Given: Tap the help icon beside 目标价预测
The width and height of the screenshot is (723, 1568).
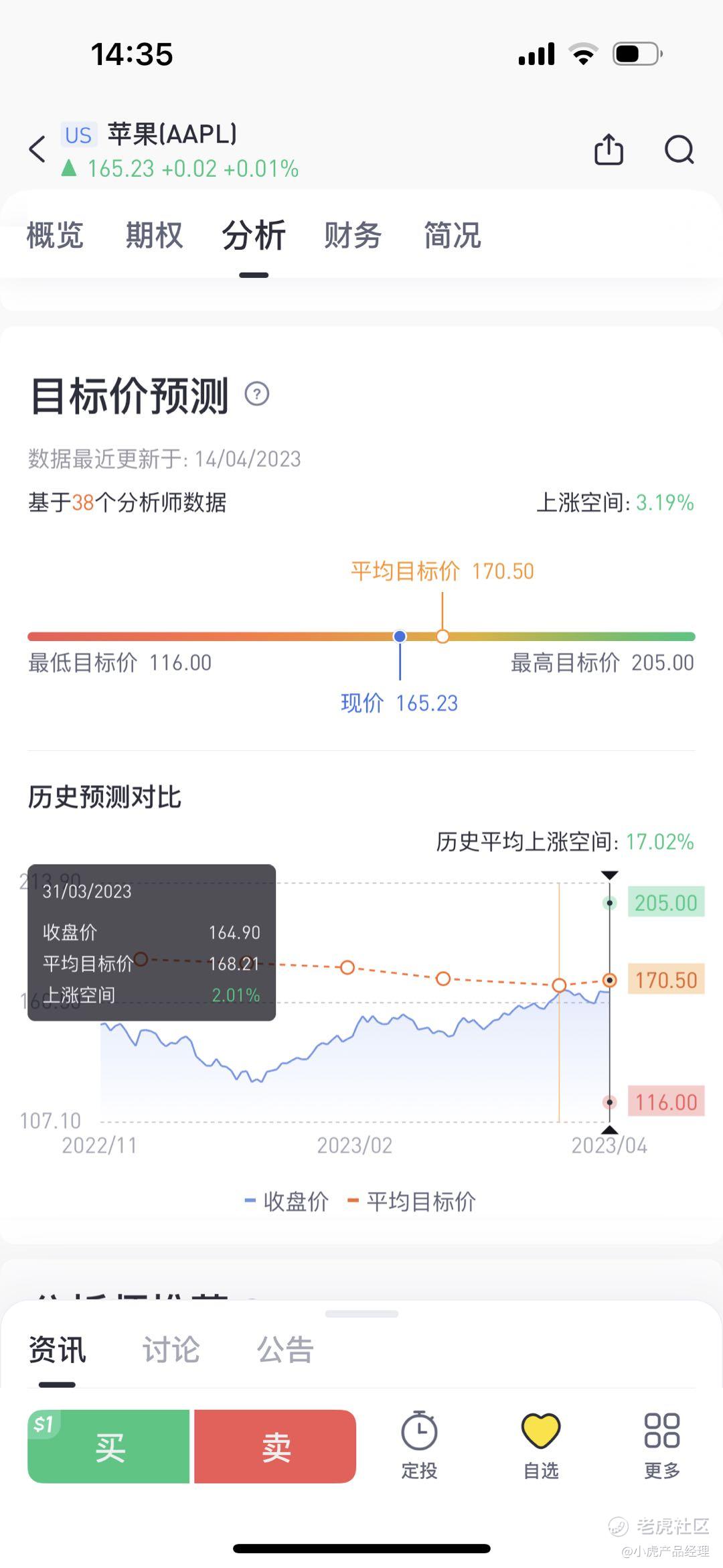Looking at the screenshot, I should click(x=257, y=394).
